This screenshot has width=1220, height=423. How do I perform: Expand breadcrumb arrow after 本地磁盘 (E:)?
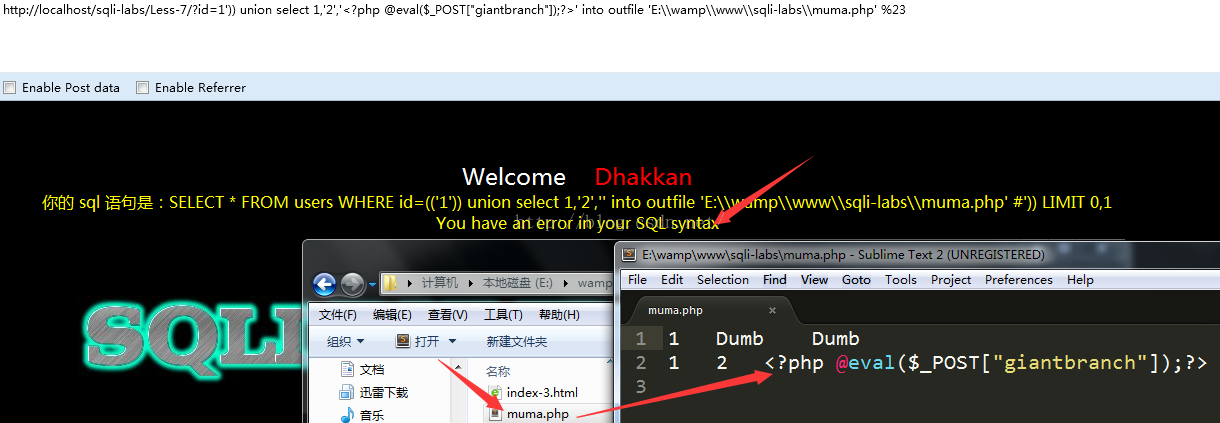(568, 285)
